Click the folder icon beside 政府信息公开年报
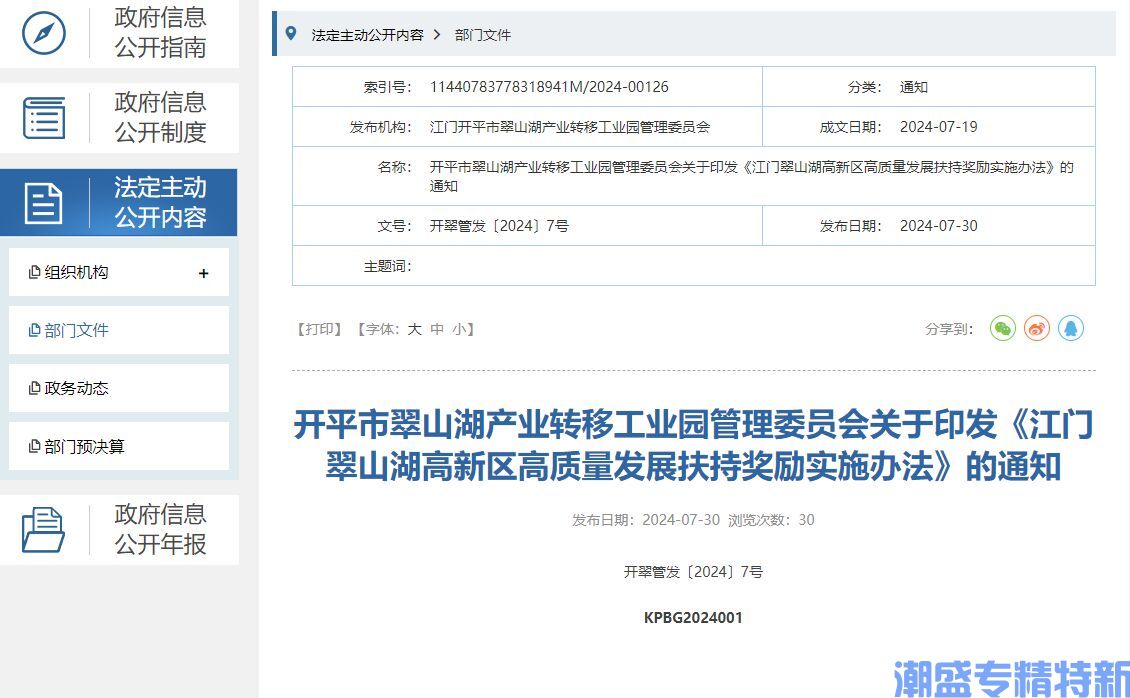The height and width of the screenshot is (698, 1130). point(43,530)
